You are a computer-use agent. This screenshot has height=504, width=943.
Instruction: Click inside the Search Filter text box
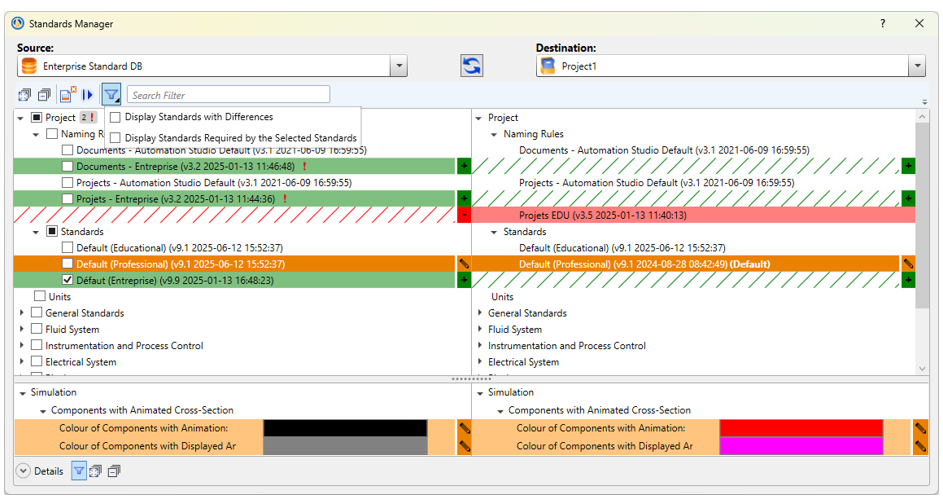228,95
